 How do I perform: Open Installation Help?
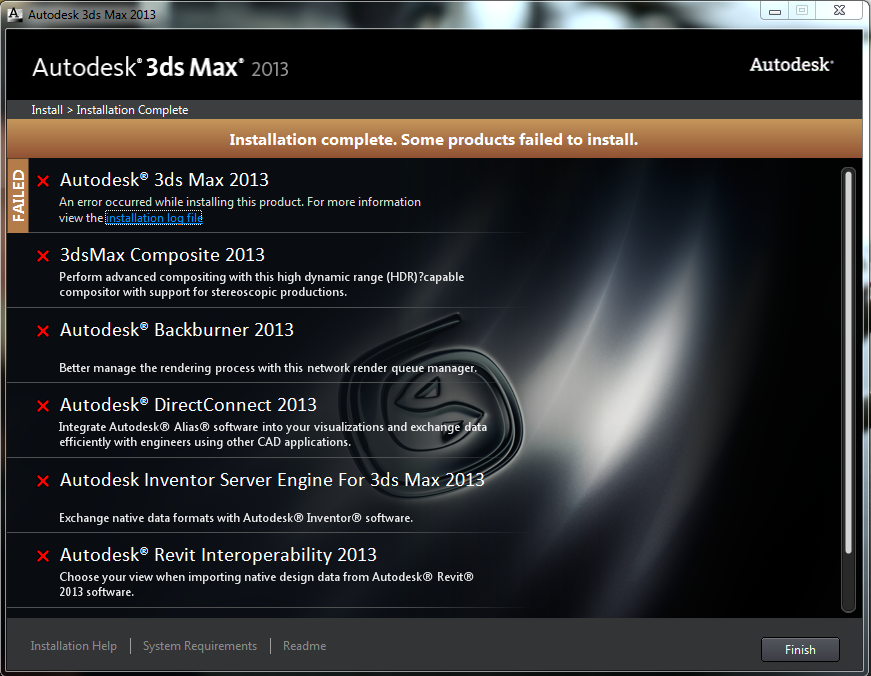73,645
